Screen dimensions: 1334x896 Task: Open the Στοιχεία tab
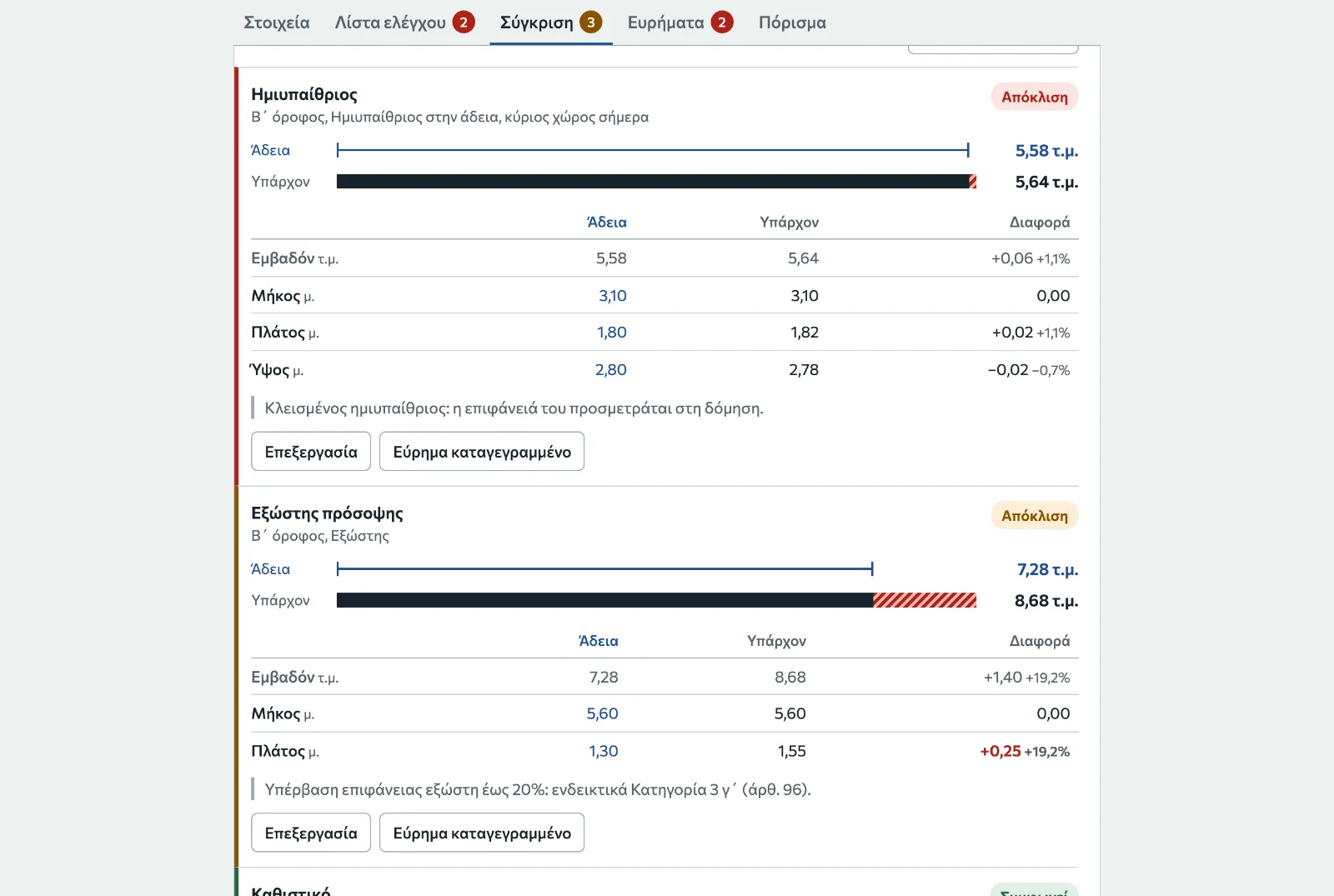tap(276, 23)
